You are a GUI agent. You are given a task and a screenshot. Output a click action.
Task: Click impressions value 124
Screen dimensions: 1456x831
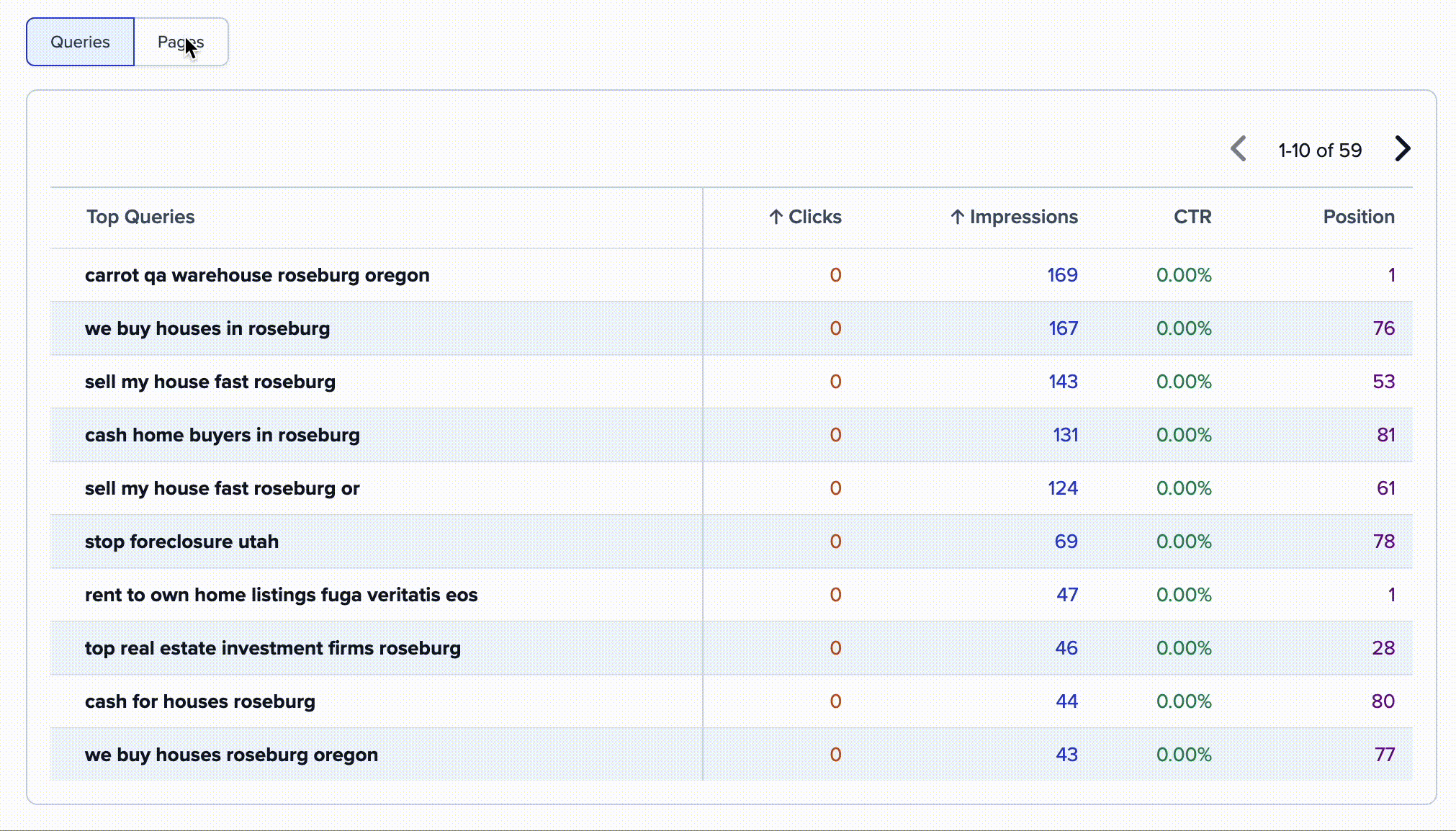pos(1063,488)
